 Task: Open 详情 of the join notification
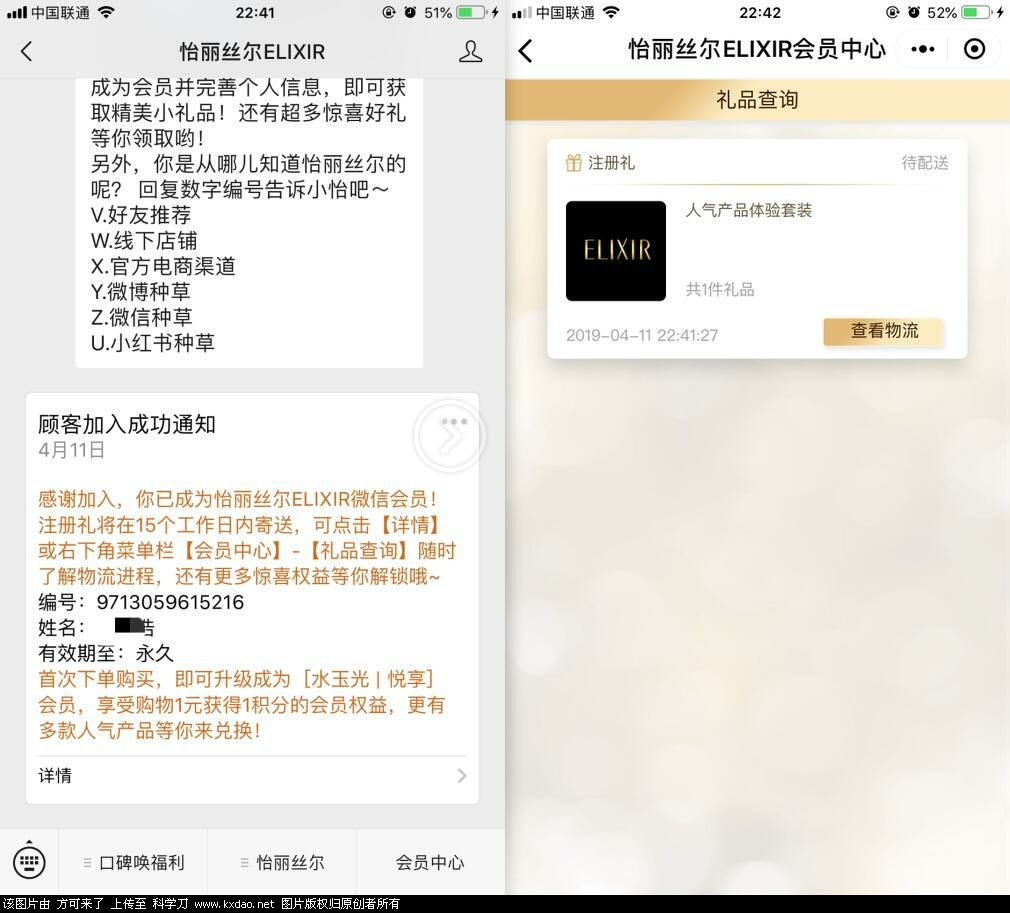[252, 775]
